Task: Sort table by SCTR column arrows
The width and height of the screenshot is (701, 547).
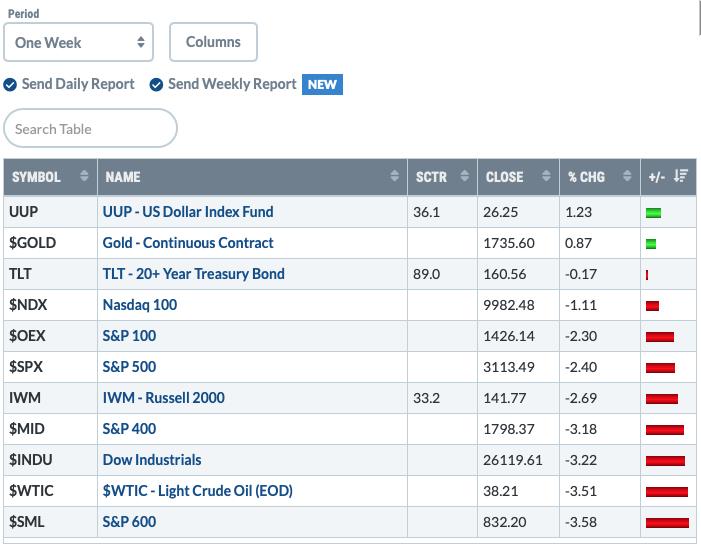Action: 465,176
